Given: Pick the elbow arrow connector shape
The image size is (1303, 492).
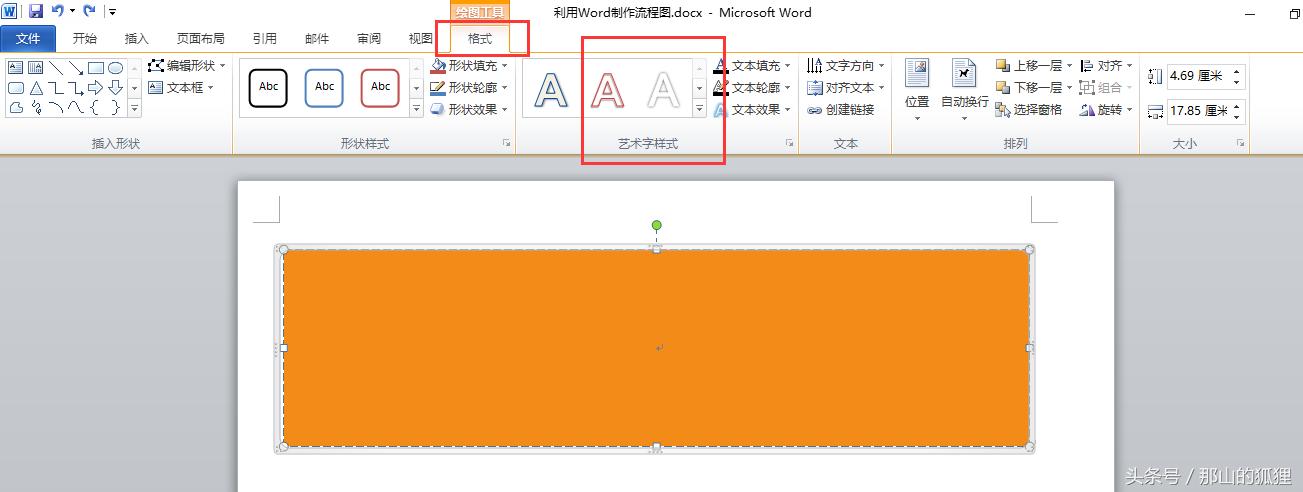Looking at the screenshot, I should (76, 88).
